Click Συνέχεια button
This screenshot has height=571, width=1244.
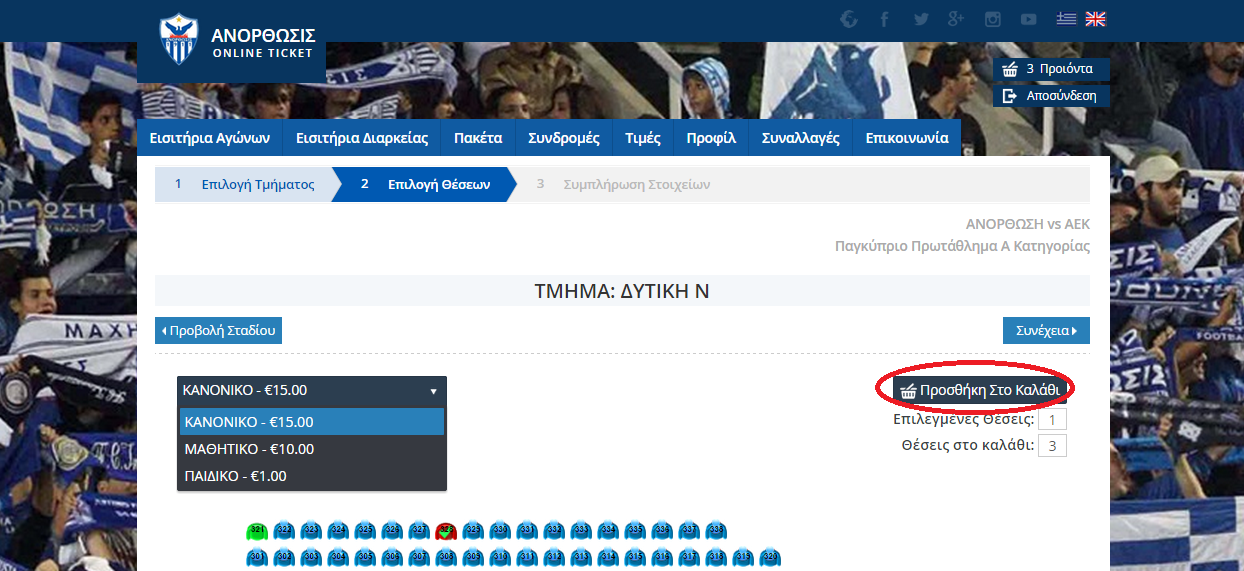pos(1046,330)
